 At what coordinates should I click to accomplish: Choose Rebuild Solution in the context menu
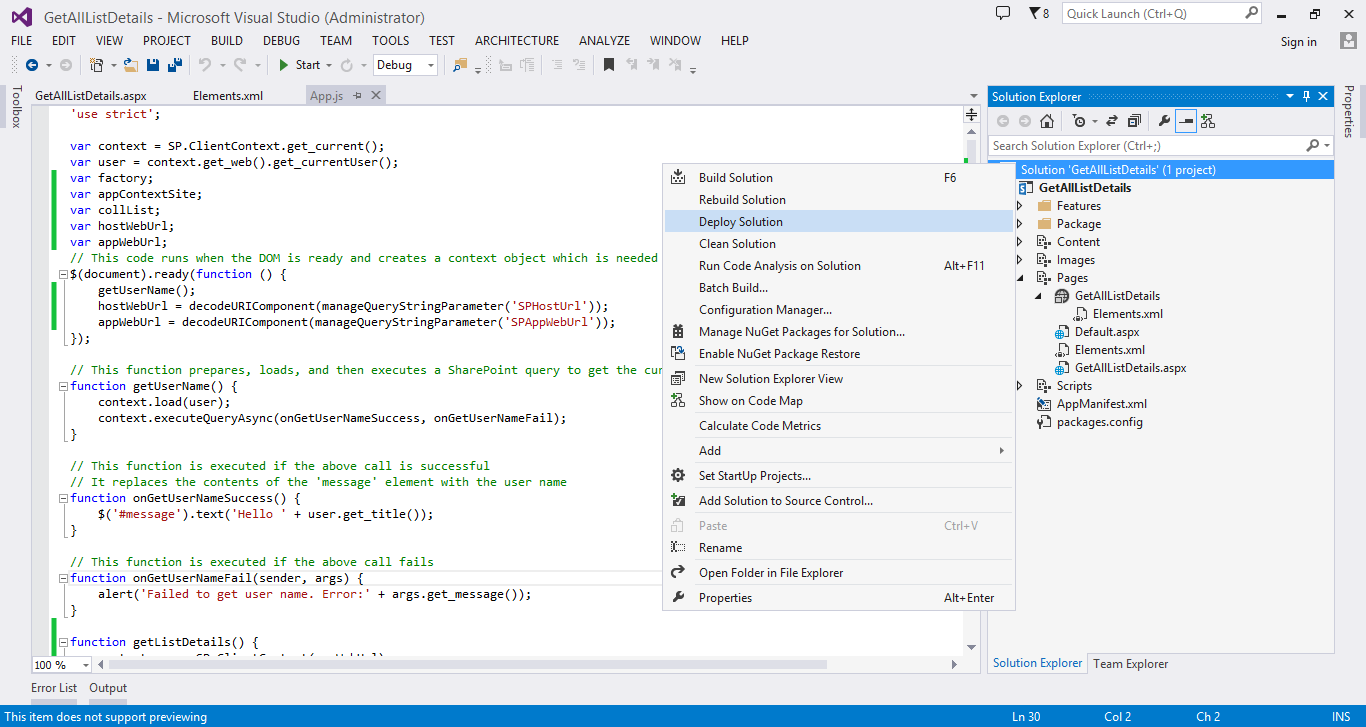840,200
